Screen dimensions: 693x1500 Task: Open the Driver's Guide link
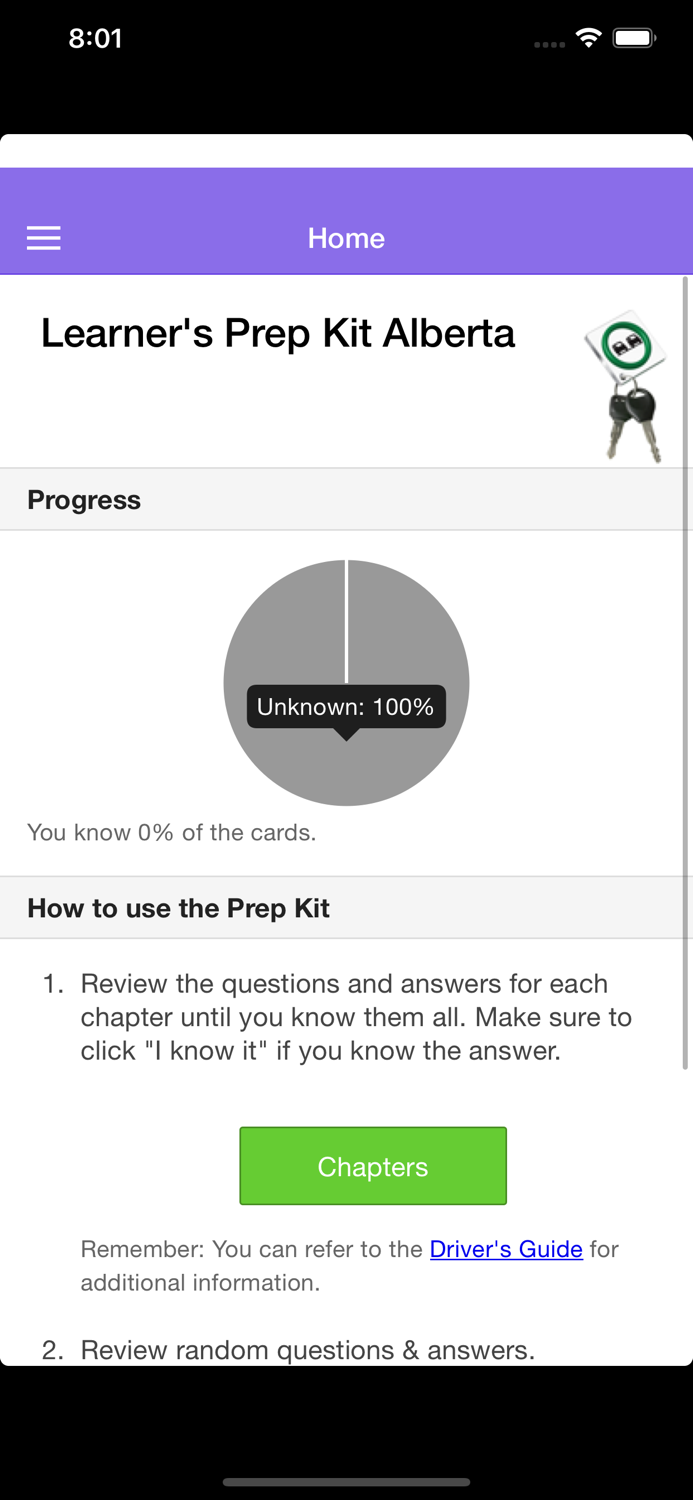pos(506,1249)
